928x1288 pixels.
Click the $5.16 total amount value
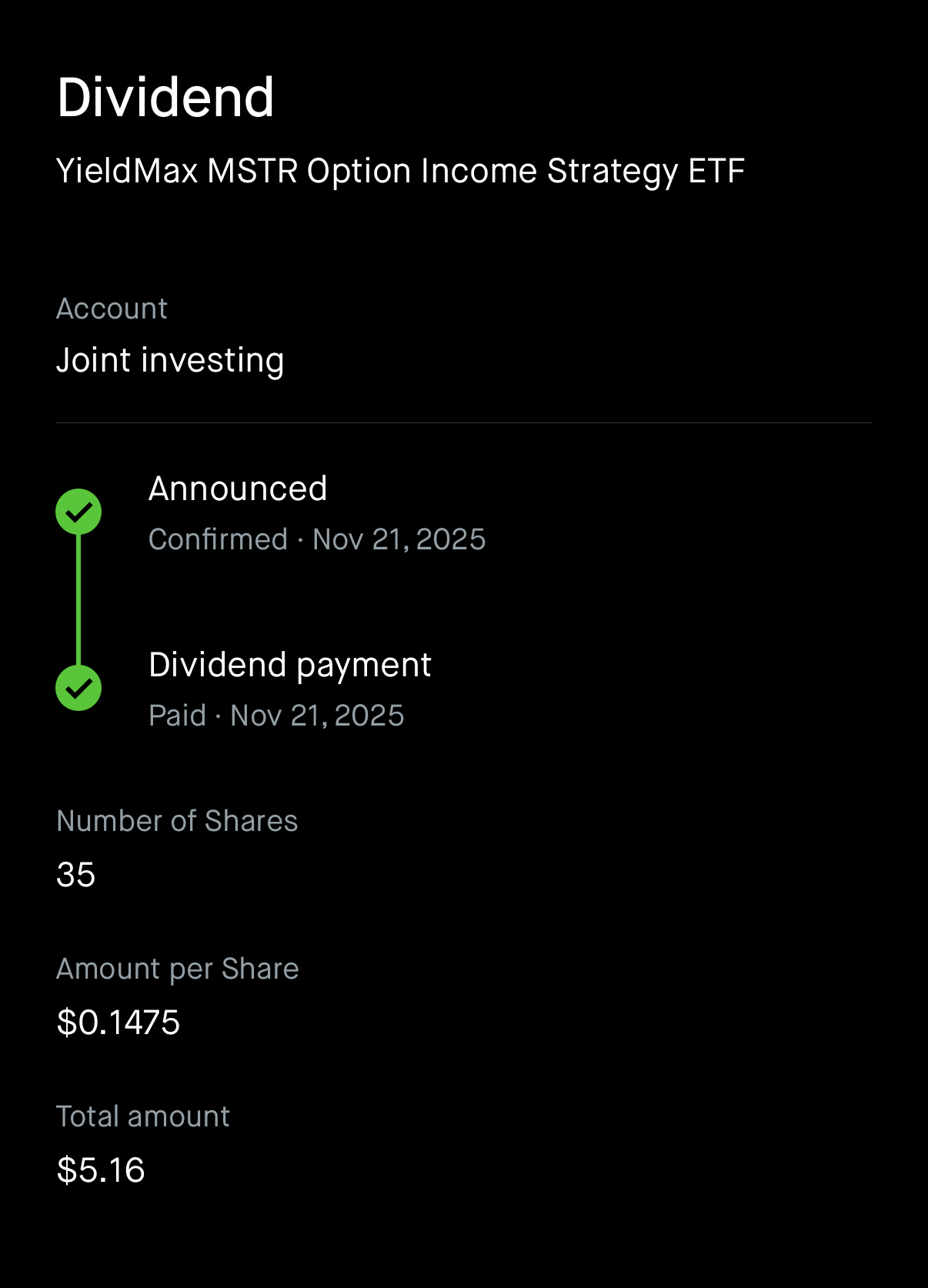(x=101, y=1170)
